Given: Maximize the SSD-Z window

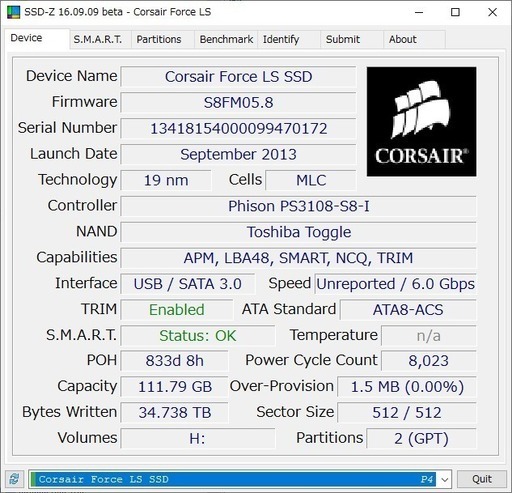Looking at the screenshot, I should [455, 12].
